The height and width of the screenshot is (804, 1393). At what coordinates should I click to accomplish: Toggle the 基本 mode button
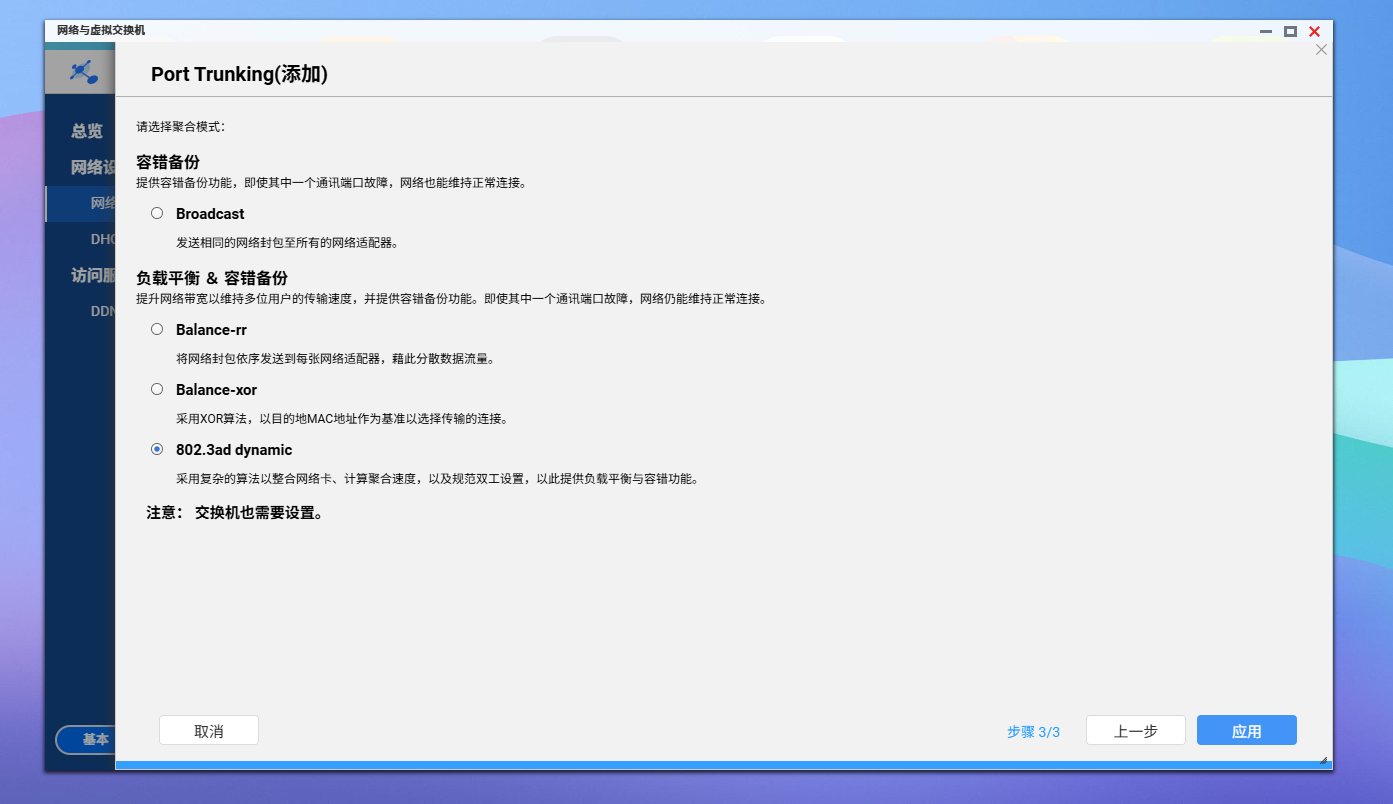(88, 740)
